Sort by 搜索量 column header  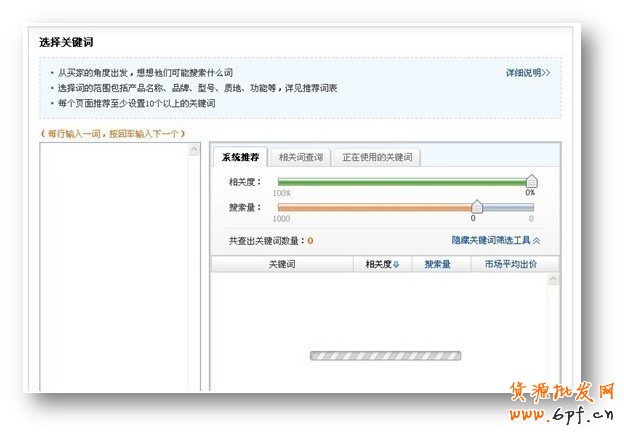point(437,264)
